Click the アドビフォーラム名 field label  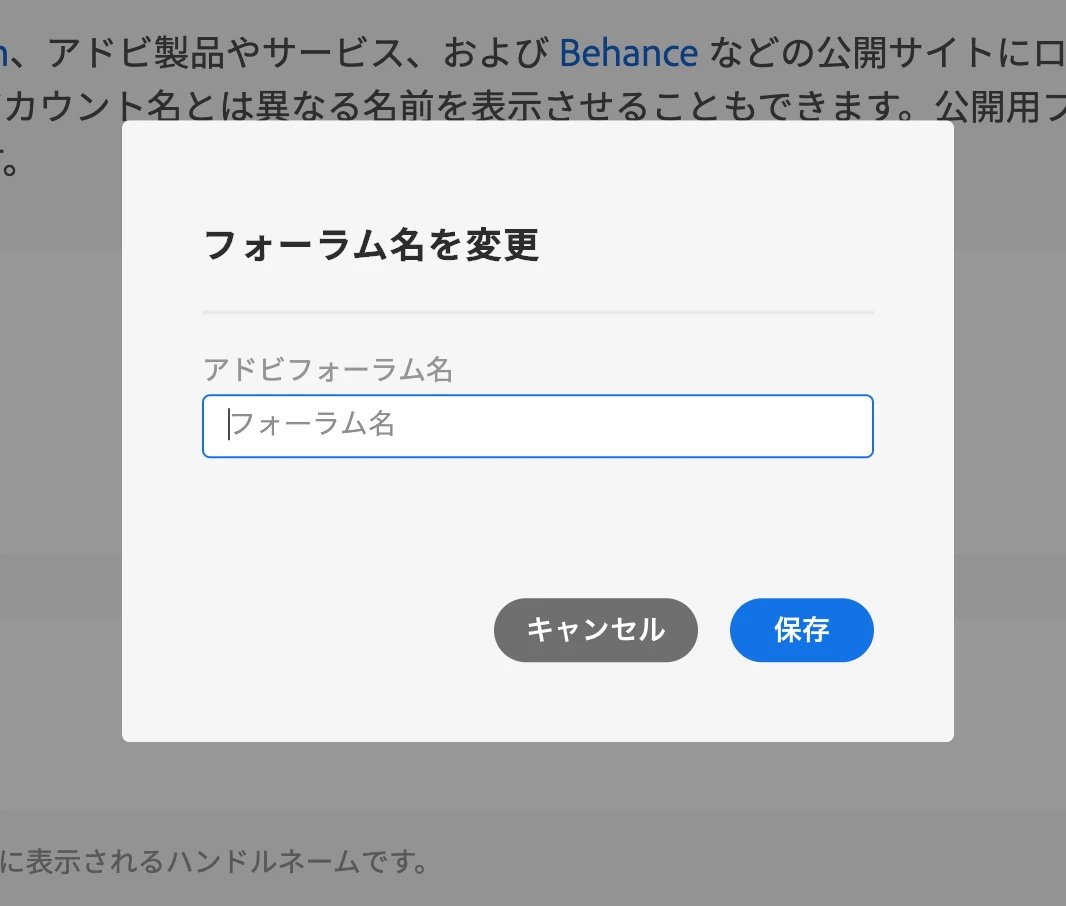(327, 370)
